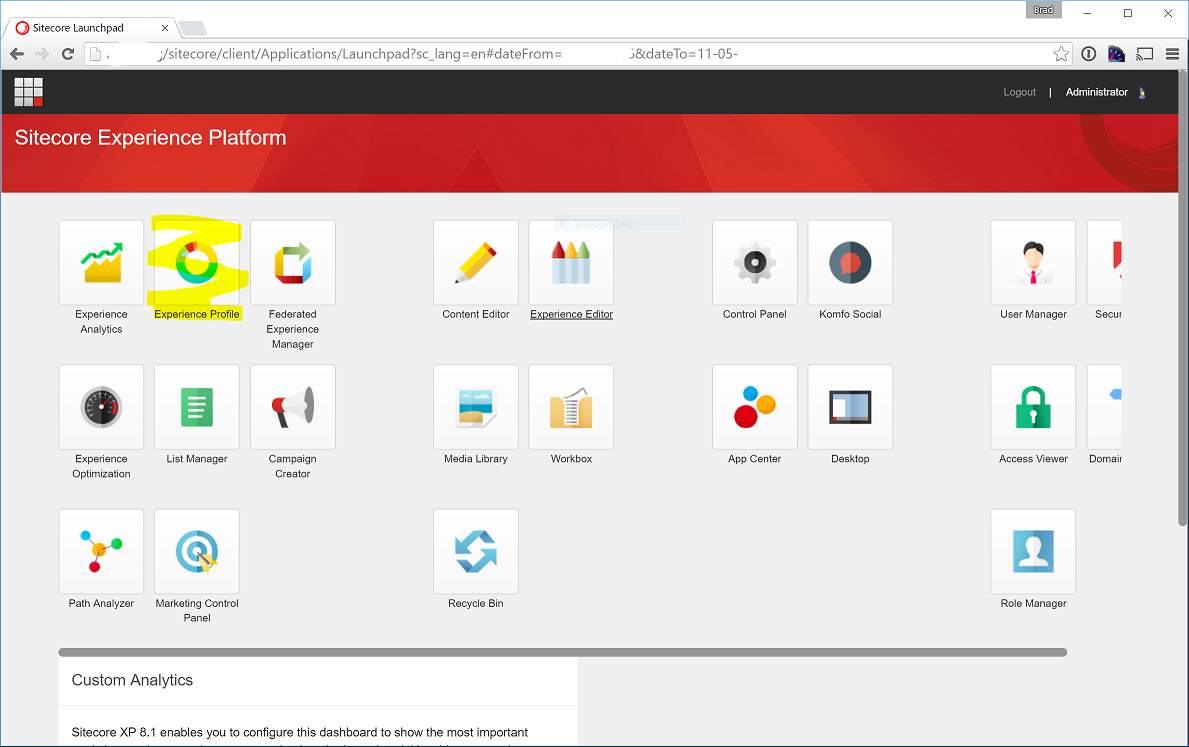Viewport: 1189px width, 747px height.
Task: Launch the Sitecore Desktop tile
Action: 850,407
